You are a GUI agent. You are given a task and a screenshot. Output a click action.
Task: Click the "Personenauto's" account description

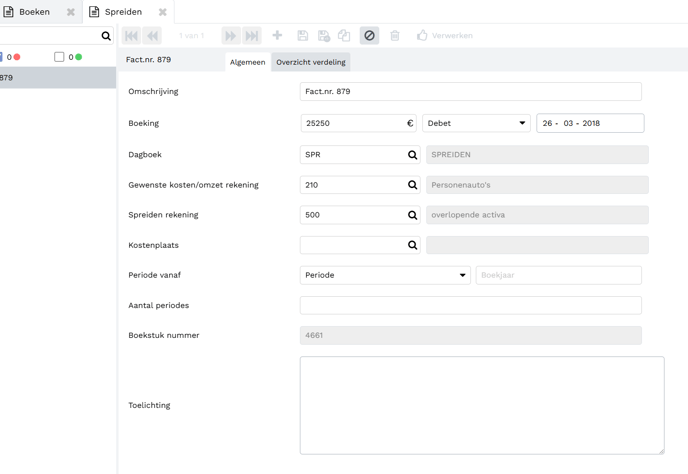(537, 185)
